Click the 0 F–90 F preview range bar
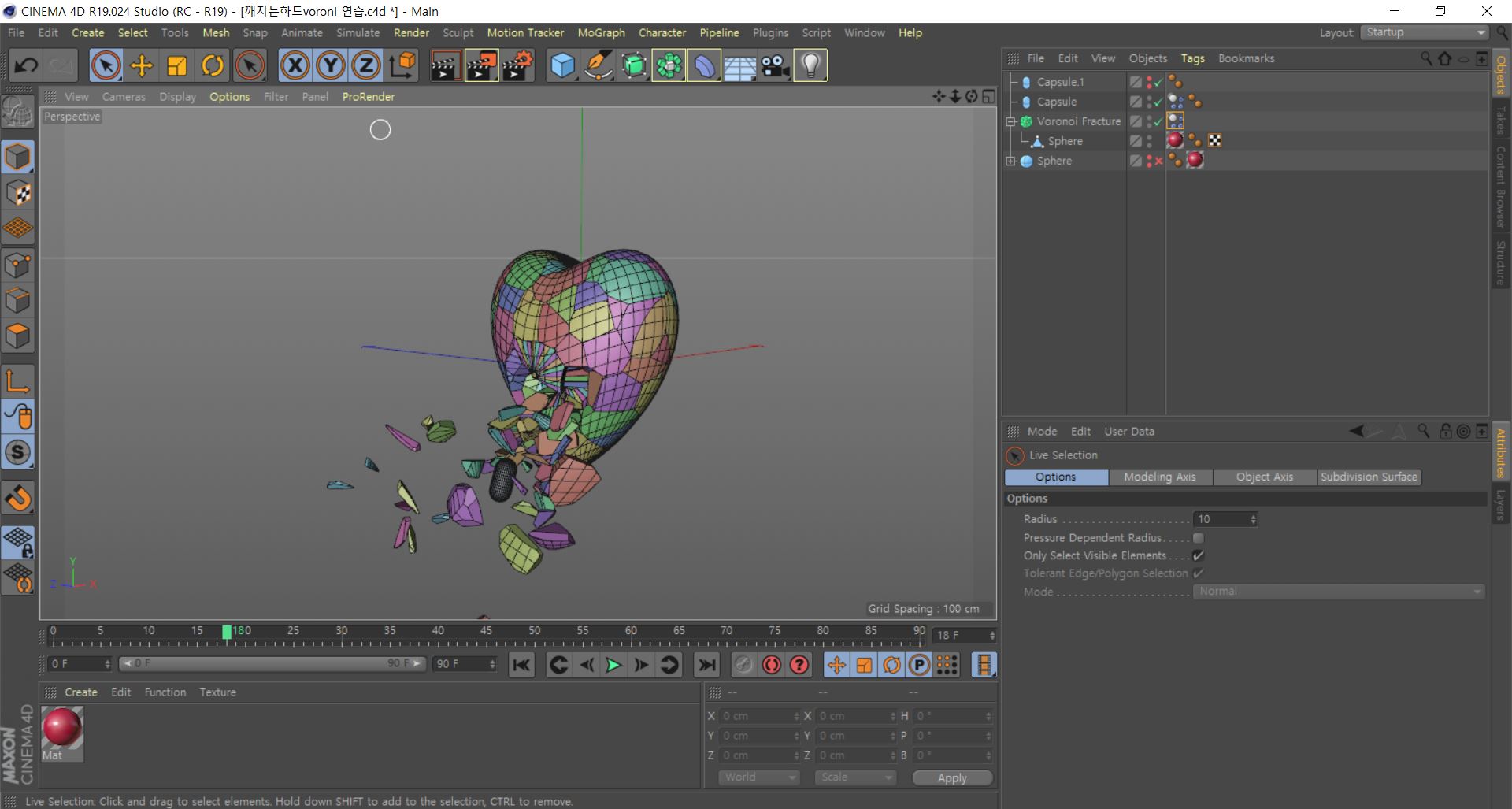Screen dimensions: 1512x809 click(272, 664)
